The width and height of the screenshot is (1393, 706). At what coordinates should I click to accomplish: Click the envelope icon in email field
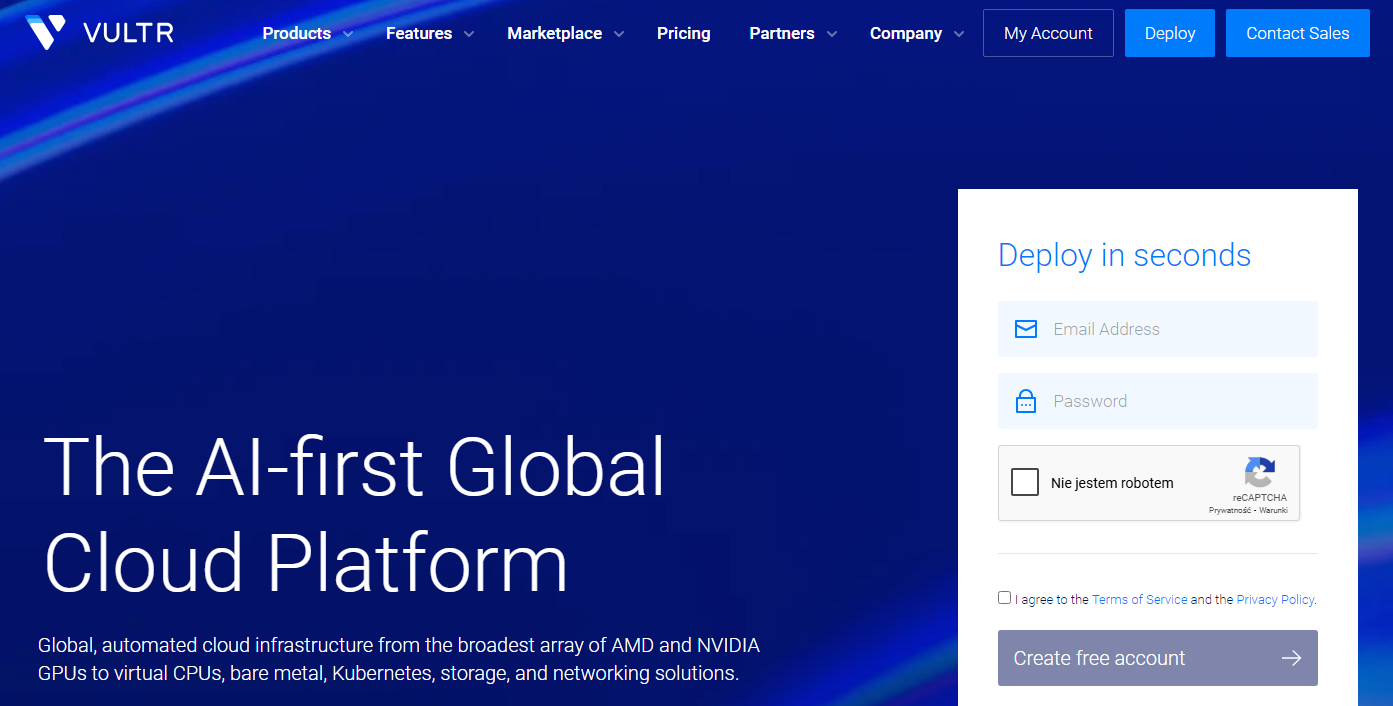tap(1025, 329)
